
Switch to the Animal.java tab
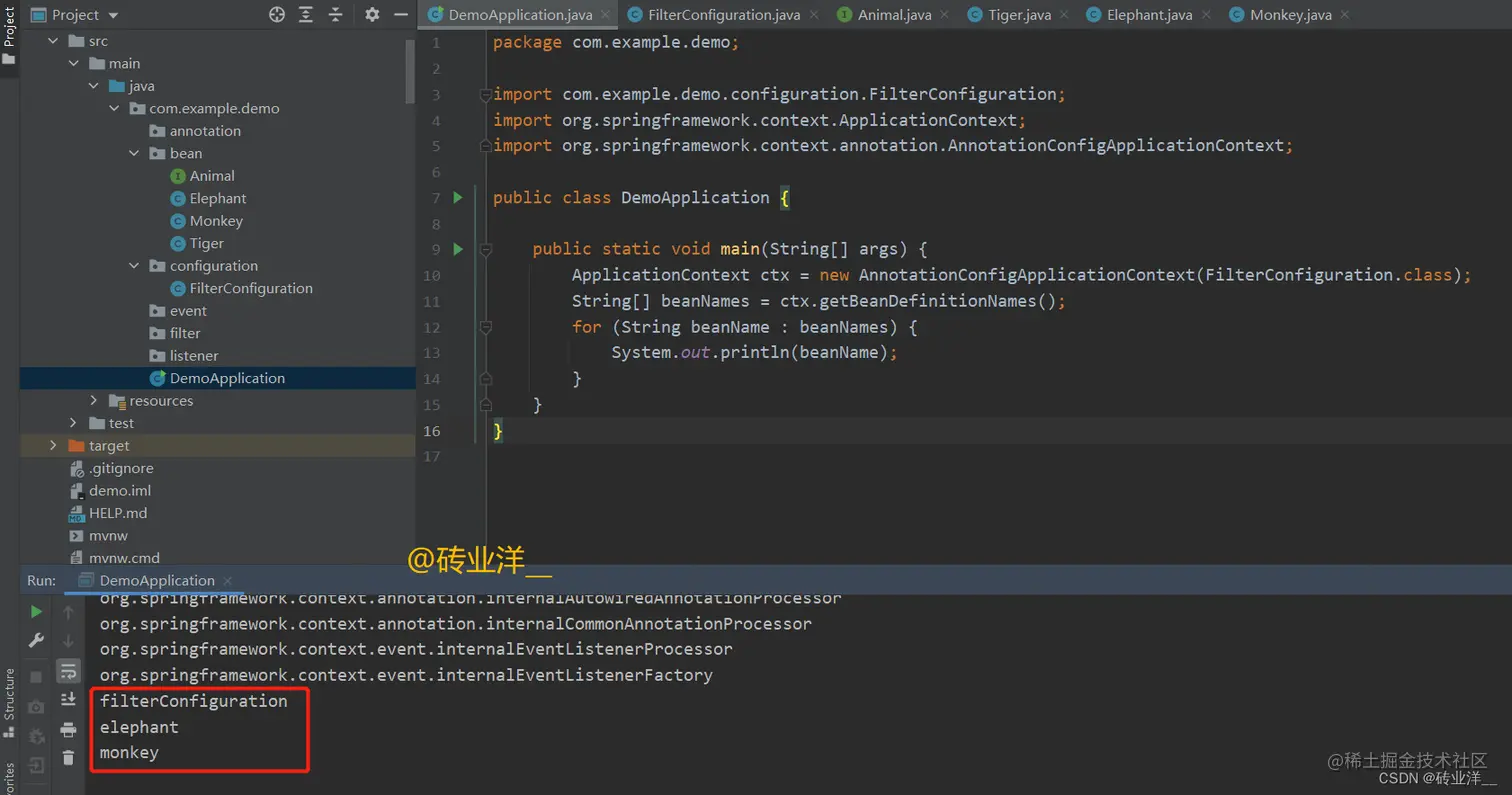(892, 15)
